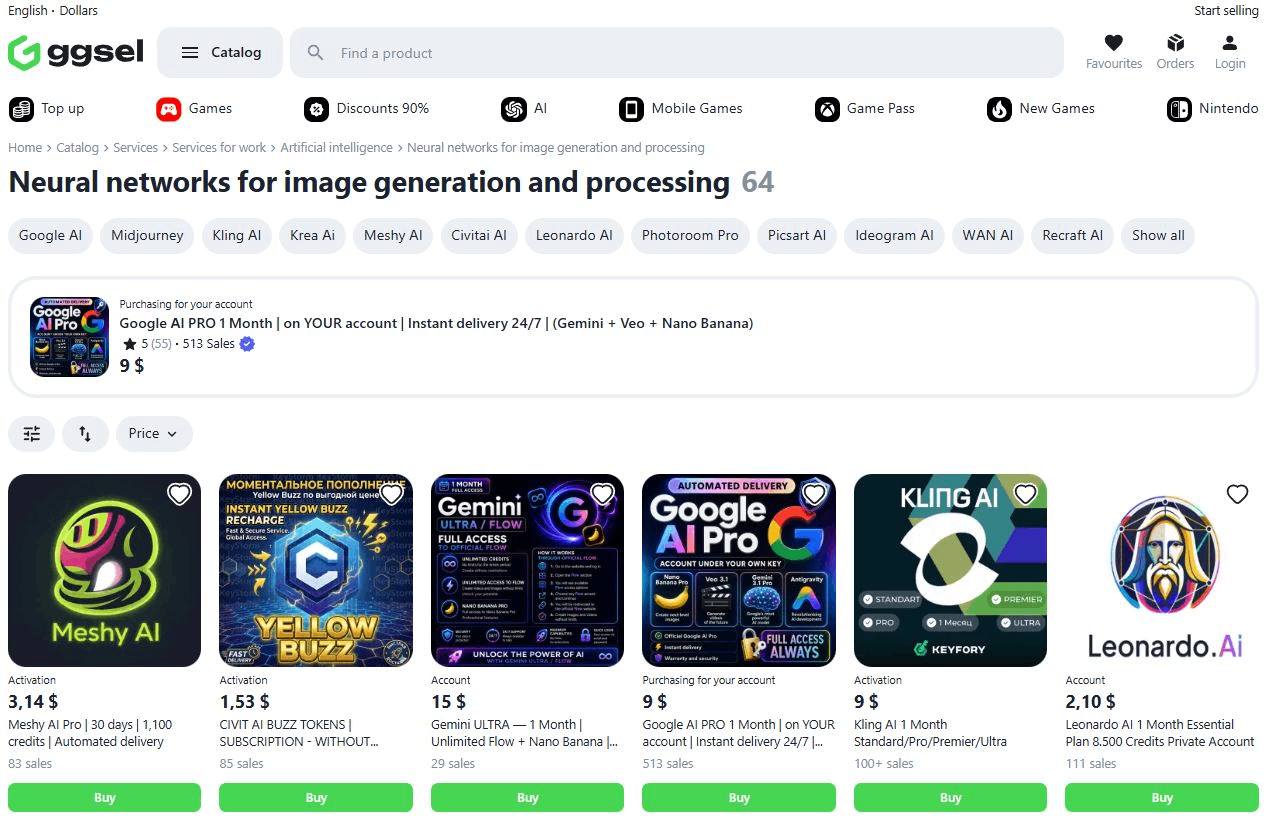Click the Games controller icon
The height and width of the screenshot is (822, 1275).
pyautogui.click(x=169, y=109)
